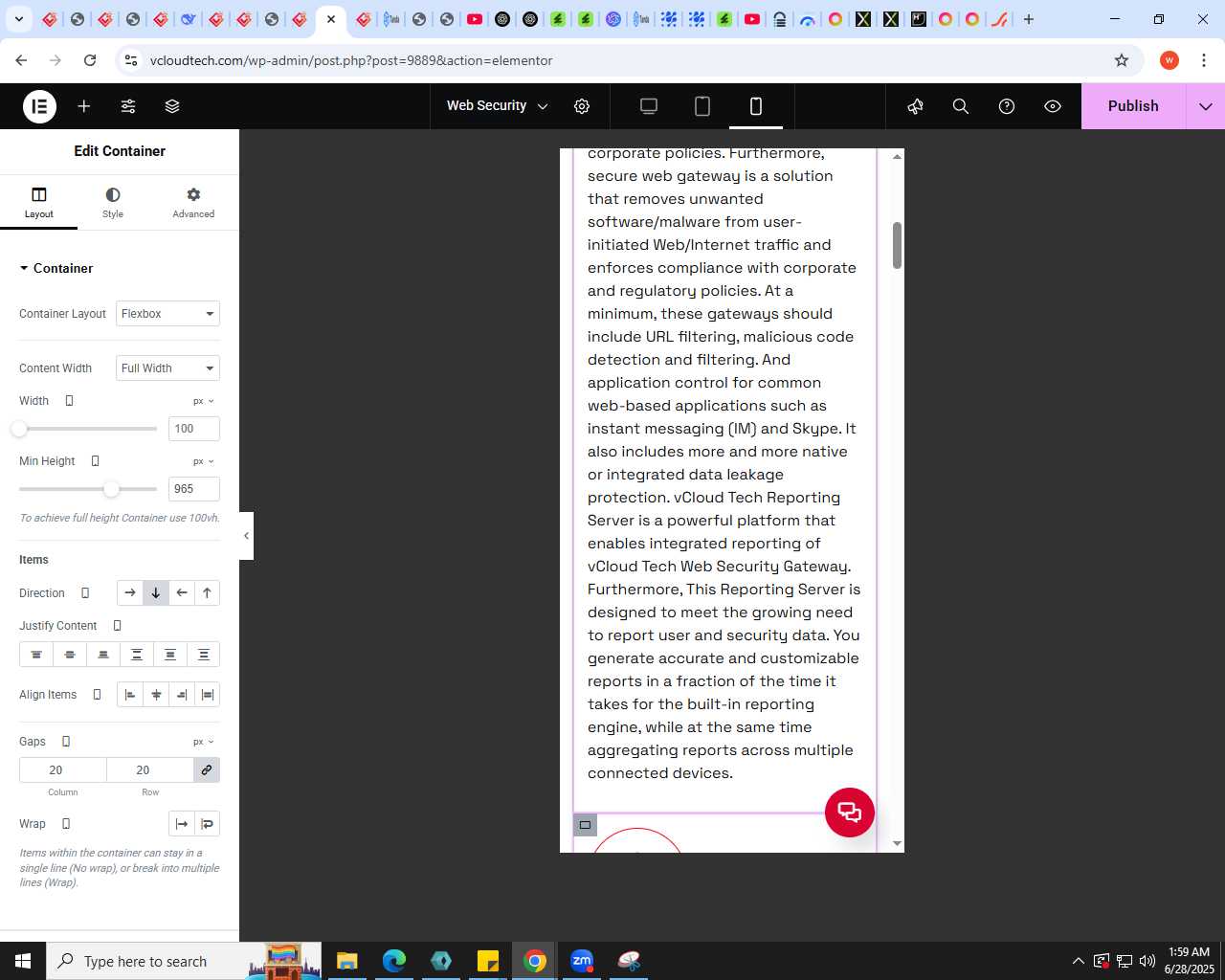Viewport: 1225px width, 980px height.
Task: Open Site Settings sliders icon
Action: [x=128, y=106]
